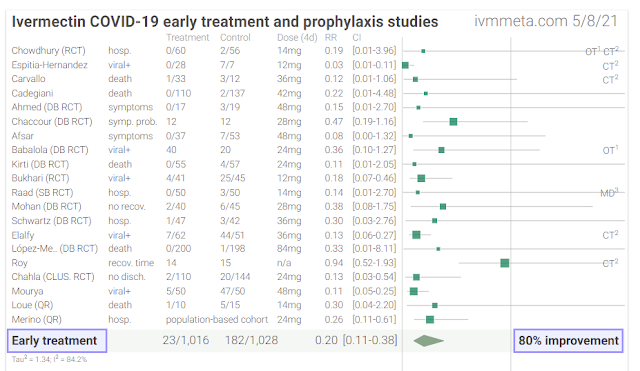
Task: Click the Dose (4d) column header
Action: point(297,38)
